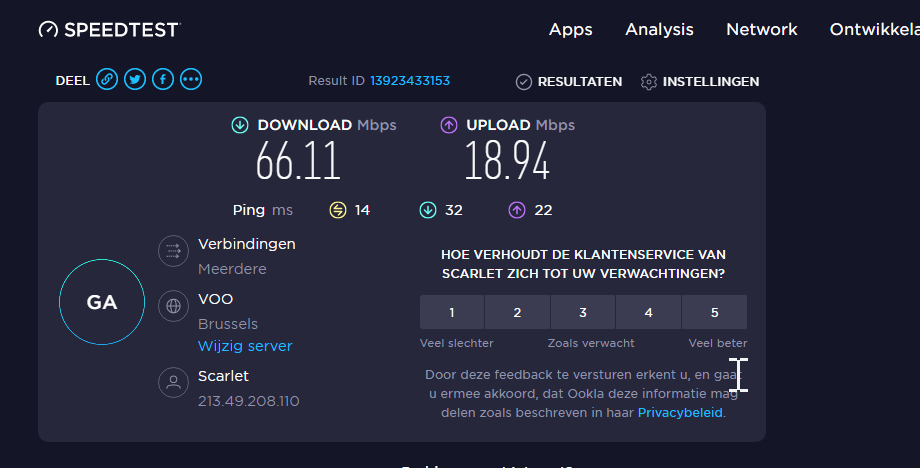This screenshot has height=468, width=920.
Task: Click the upload arrow icon
Action: coord(449,125)
